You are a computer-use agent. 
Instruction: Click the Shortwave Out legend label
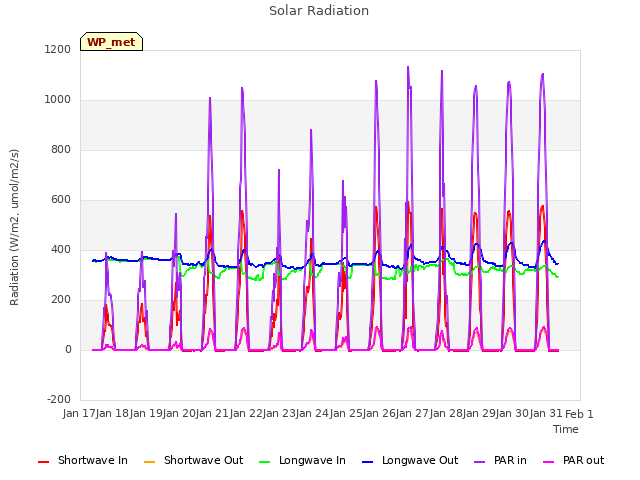[x=203, y=460]
